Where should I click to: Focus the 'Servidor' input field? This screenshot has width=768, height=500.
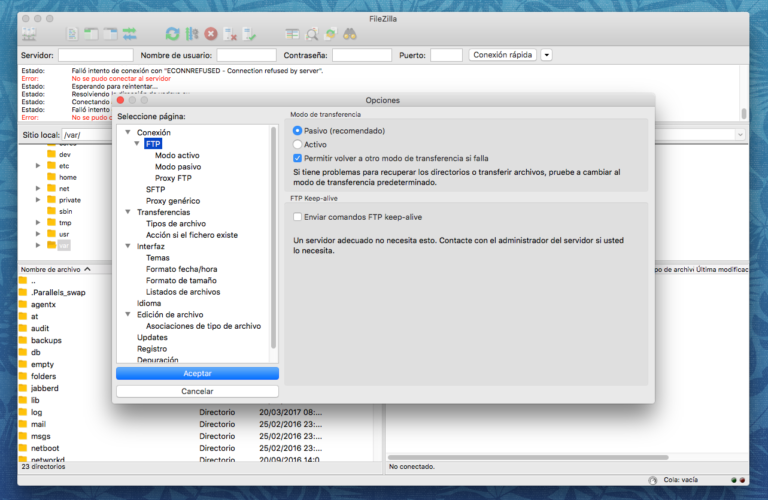pyautogui.click(x=96, y=55)
